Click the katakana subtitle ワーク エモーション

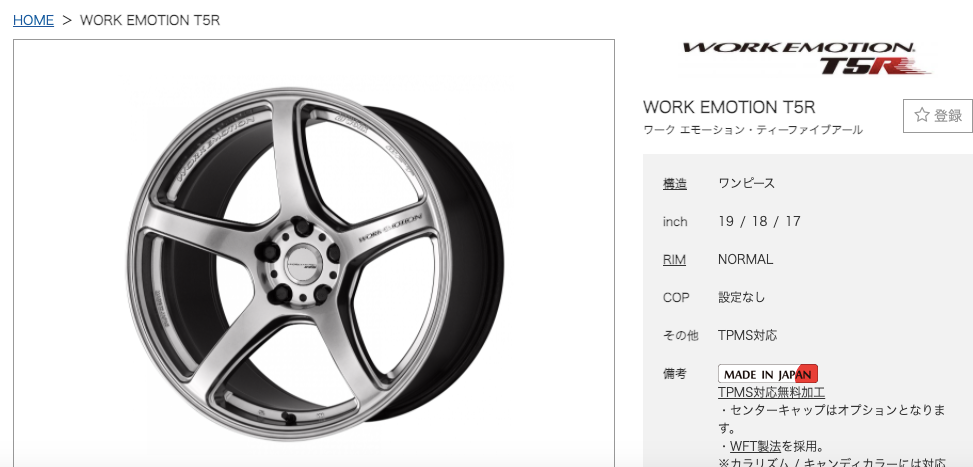[753, 130]
